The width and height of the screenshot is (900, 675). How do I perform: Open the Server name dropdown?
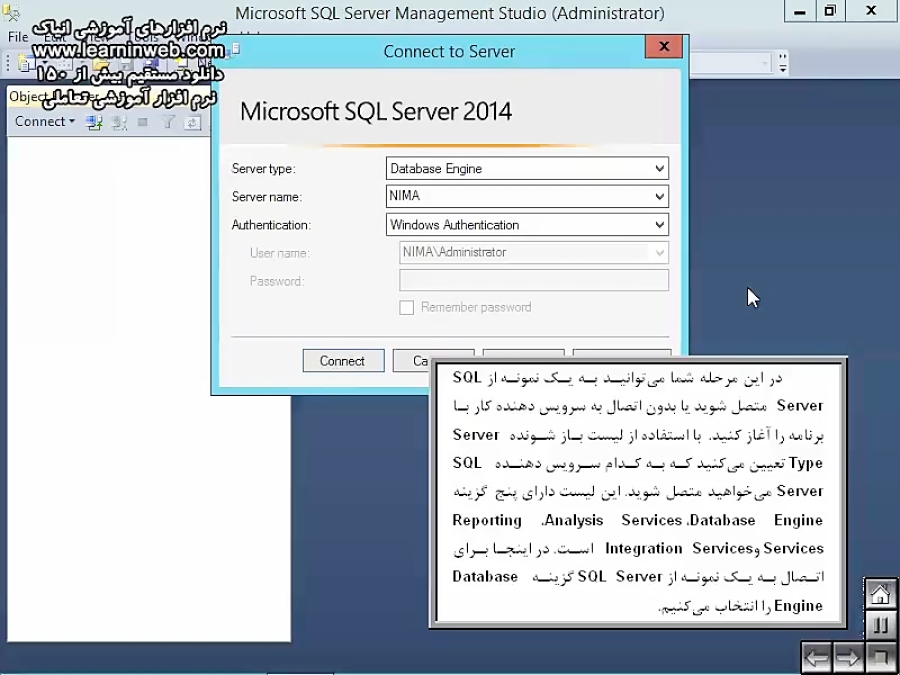pos(660,197)
